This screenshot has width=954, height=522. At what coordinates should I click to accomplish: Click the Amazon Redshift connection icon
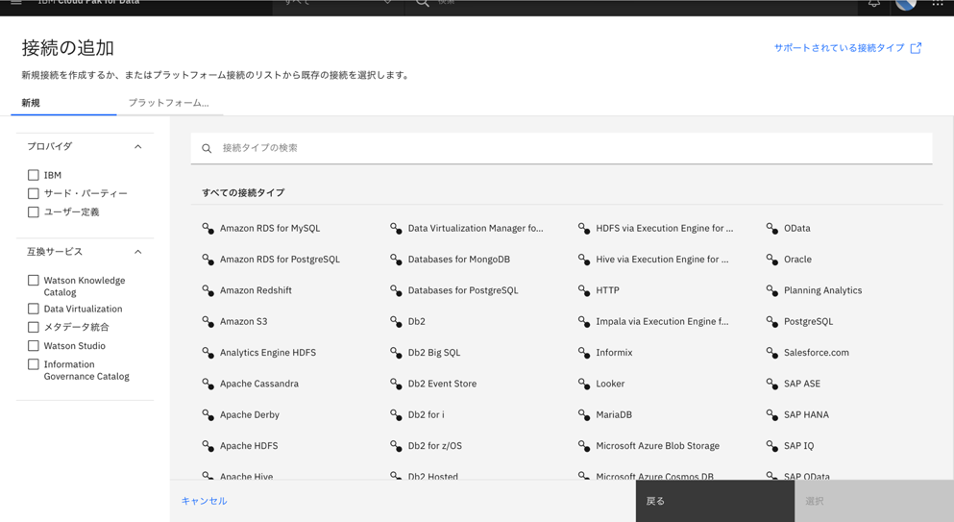click(x=208, y=290)
